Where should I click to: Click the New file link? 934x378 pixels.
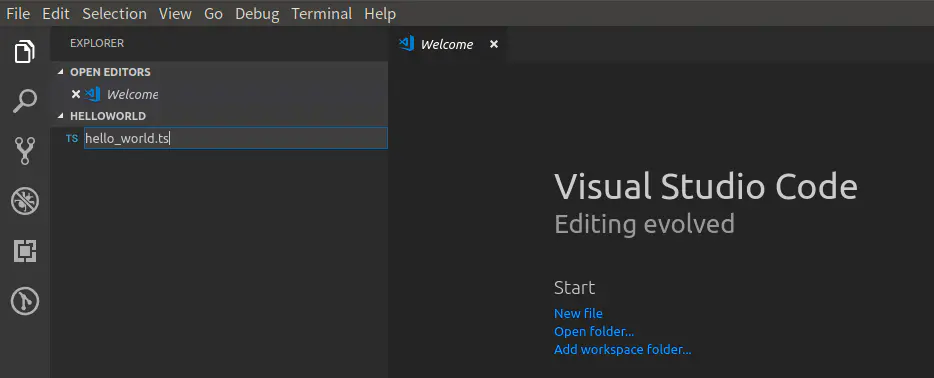point(578,313)
